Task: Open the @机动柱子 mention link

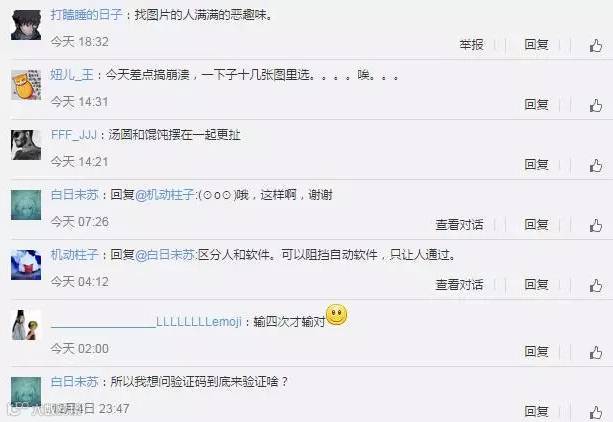Action: pyautogui.click(x=165, y=194)
